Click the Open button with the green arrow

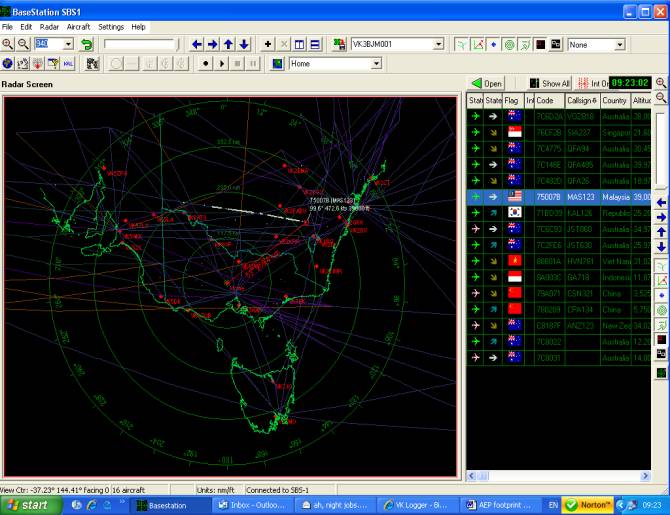click(x=487, y=83)
